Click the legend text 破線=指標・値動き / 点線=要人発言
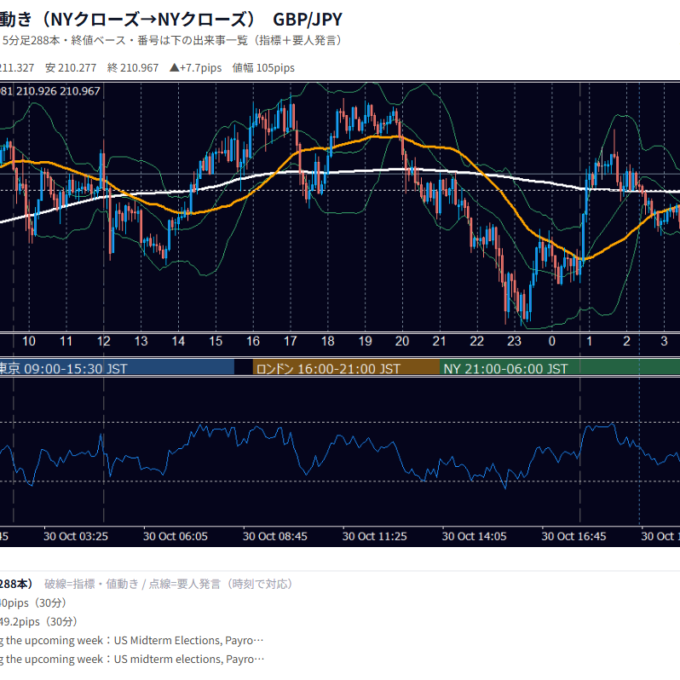This screenshot has width=680, height=680. (170, 584)
